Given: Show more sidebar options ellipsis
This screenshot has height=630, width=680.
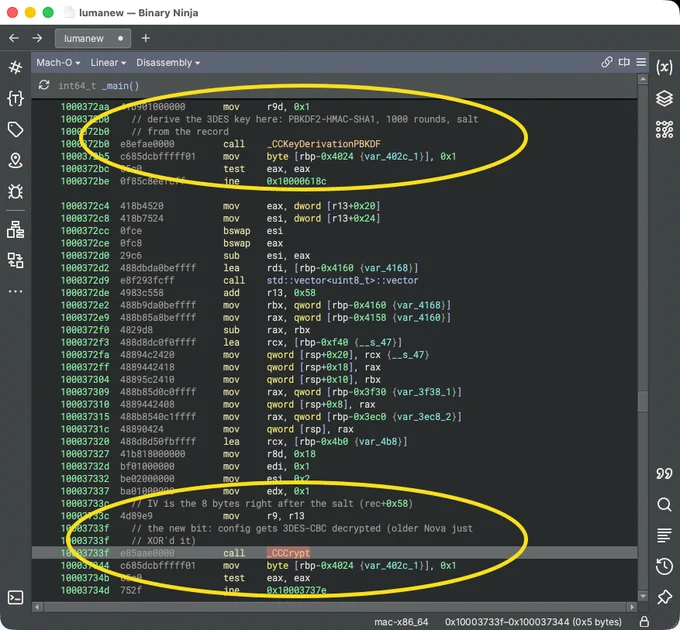Looking at the screenshot, I should pyautogui.click(x=16, y=291).
